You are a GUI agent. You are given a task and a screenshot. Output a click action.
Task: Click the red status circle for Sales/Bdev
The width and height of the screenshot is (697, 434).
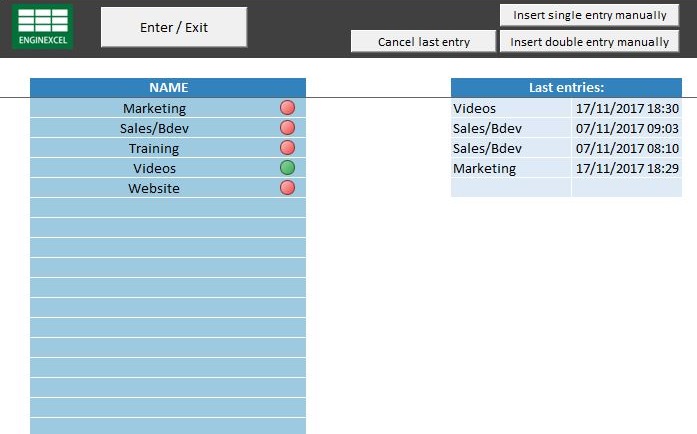tap(288, 128)
